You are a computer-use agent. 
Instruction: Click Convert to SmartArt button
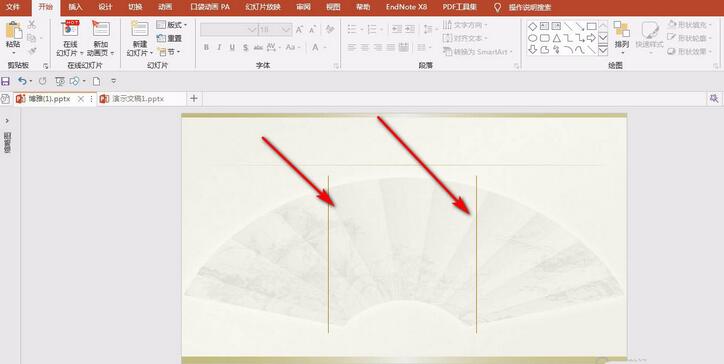point(478,51)
